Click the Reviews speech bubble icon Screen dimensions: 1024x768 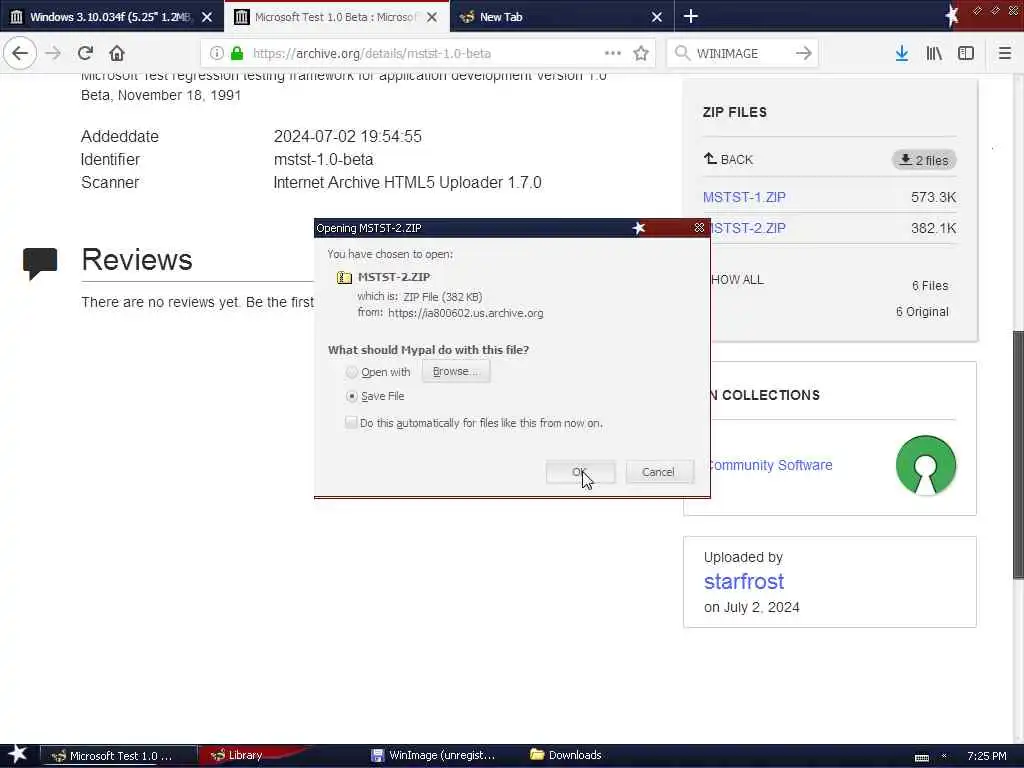[x=40, y=263]
